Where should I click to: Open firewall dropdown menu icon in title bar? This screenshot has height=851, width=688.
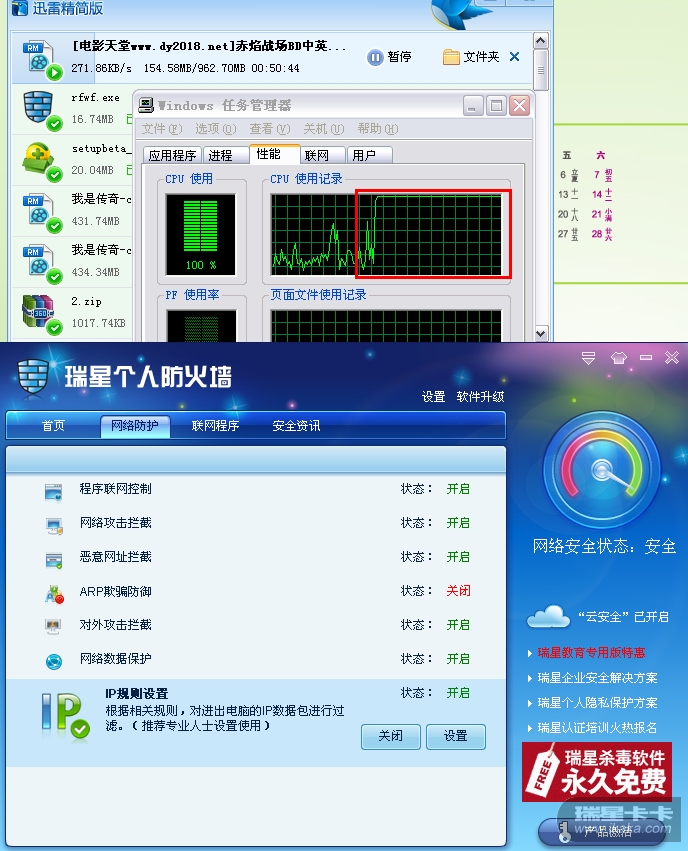pos(589,358)
